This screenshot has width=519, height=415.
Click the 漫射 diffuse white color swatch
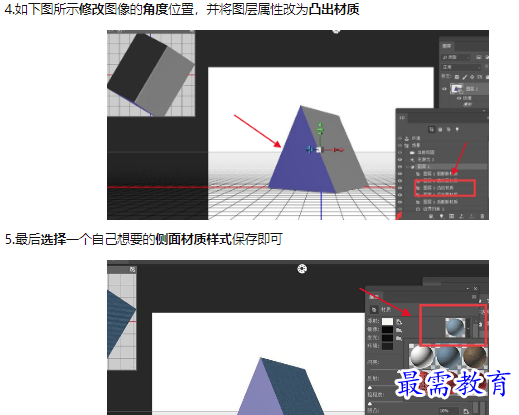(387, 321)
